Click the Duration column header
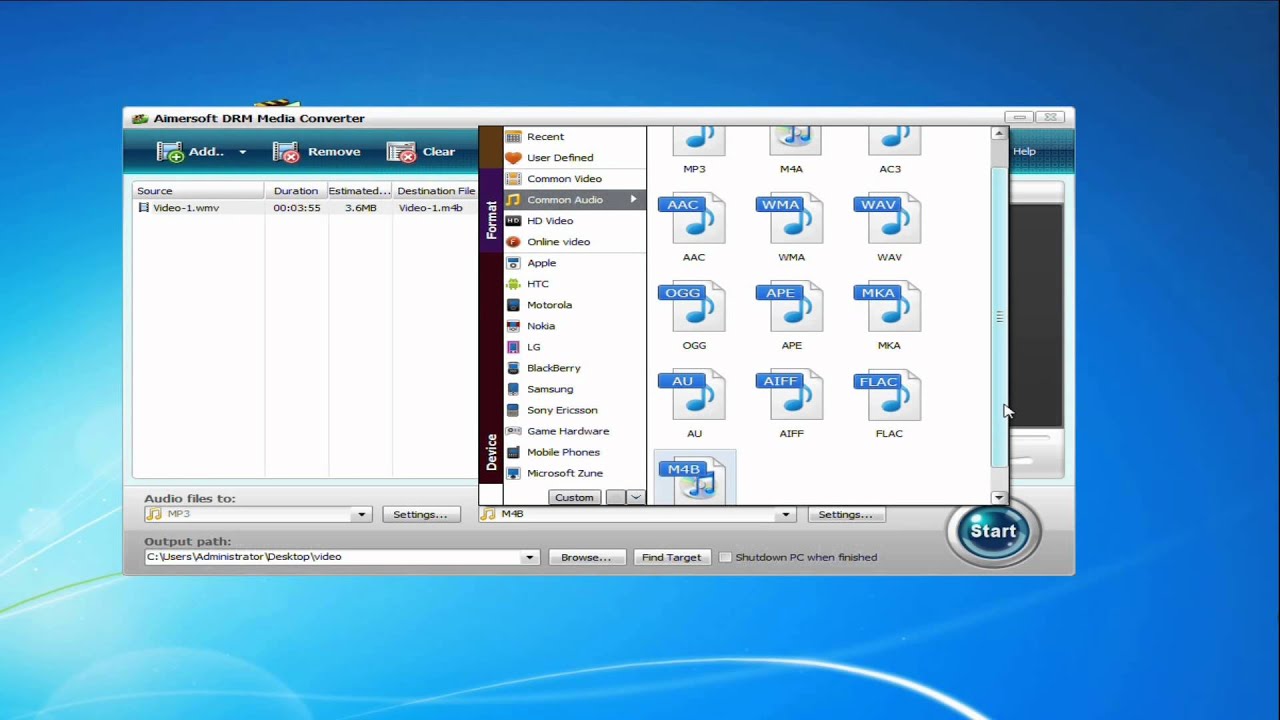The image size is (1280, 720). coord(296,191)
